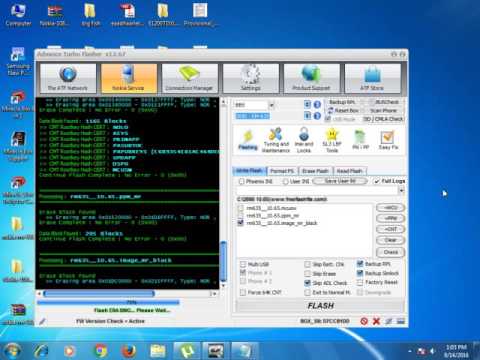Open the Easy Fix checkmark icon
Image resolution: width=480 pixels, height=360 pixels.
click(x=388, y=140)
